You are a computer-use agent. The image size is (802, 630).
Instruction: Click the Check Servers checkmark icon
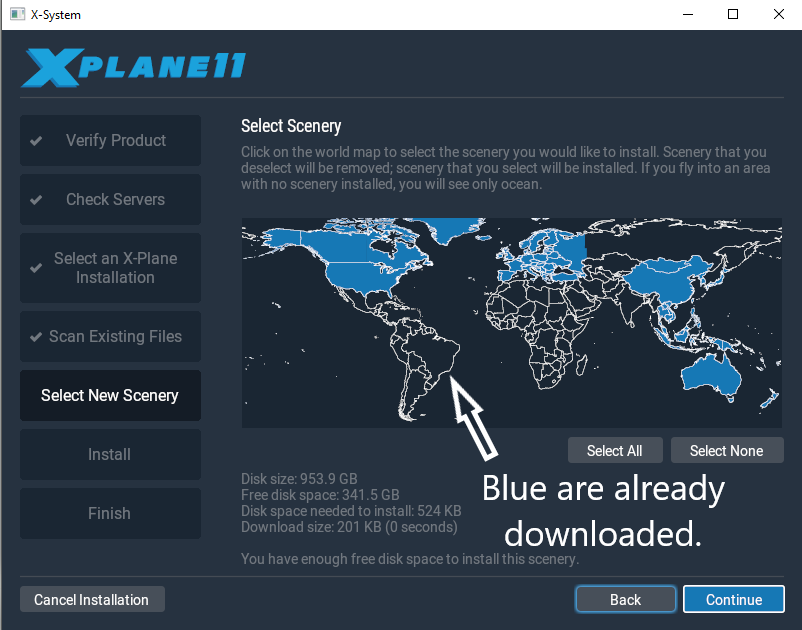pos(36,199)
